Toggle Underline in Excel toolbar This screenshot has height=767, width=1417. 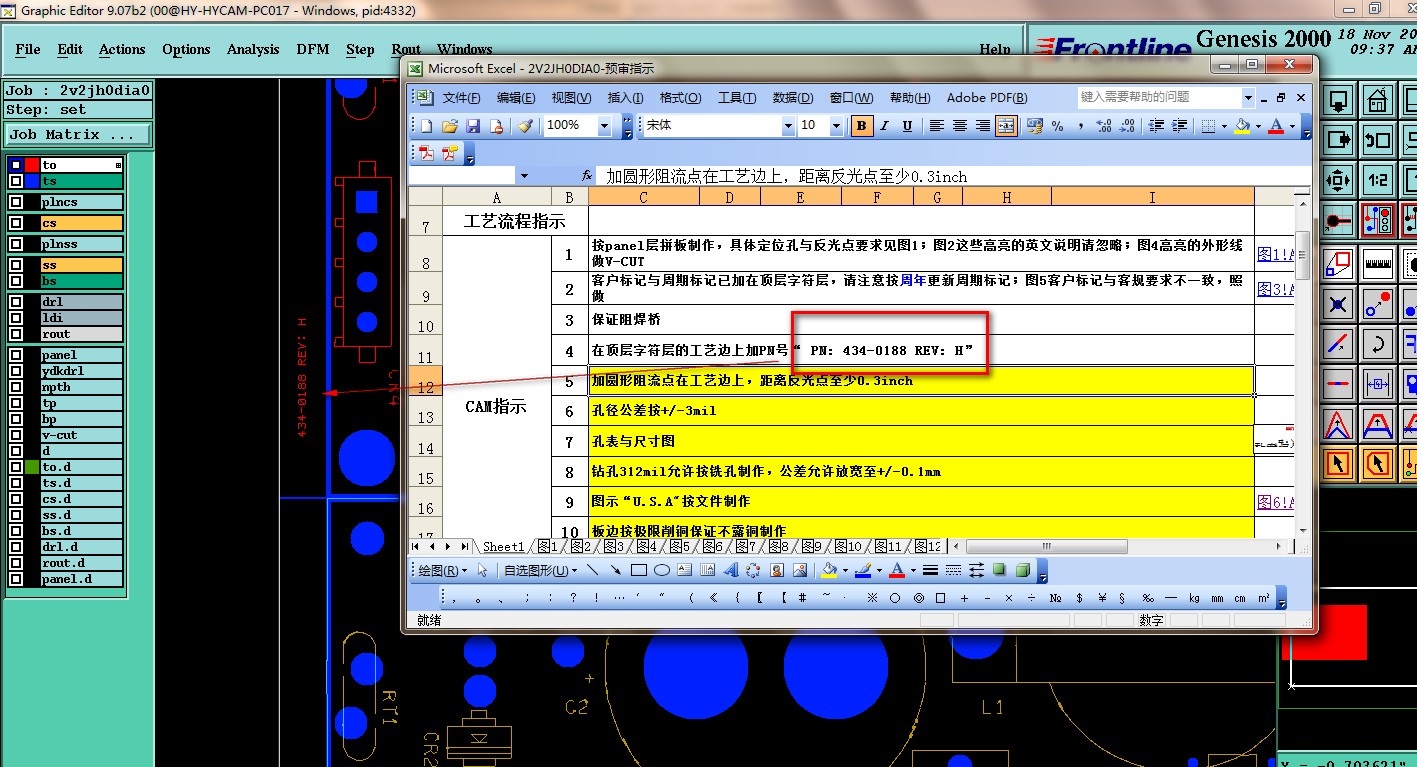click(x=907, y=126)
